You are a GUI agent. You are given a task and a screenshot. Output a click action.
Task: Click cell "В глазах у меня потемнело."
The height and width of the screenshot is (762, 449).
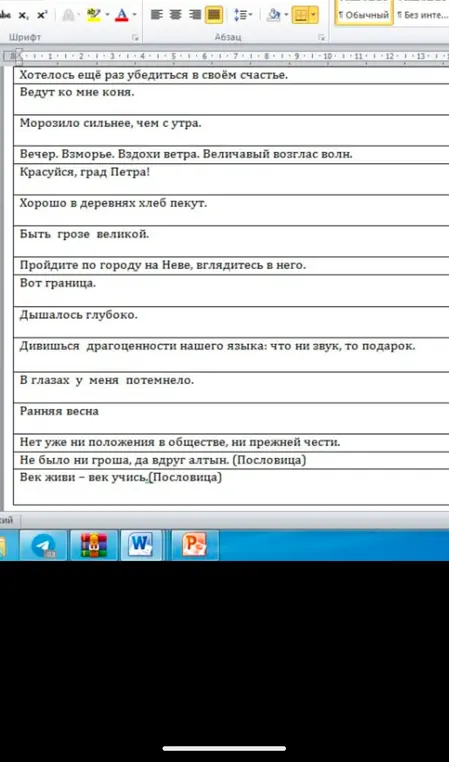[x=231, y=387]
